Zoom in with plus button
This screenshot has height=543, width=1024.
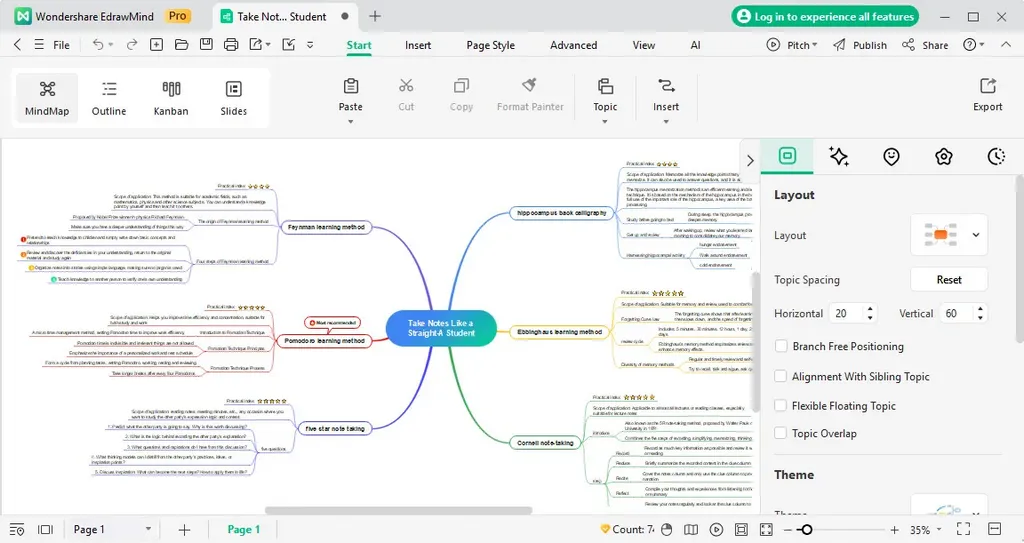click(x=894, y=530)
